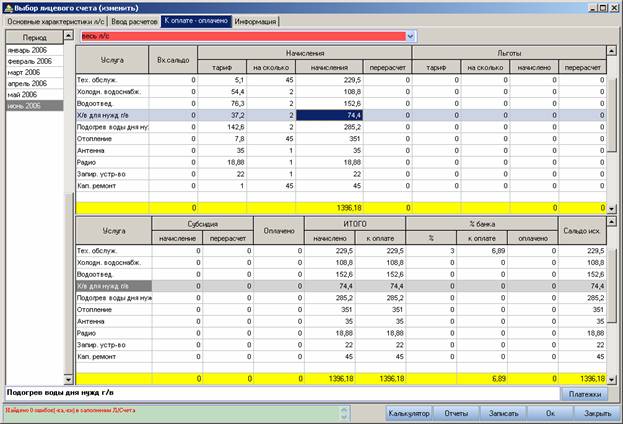The height and width of the screenshot is (424, 623).
Task: Select Отопление row in upper table
Action: [x=341, y=139]
